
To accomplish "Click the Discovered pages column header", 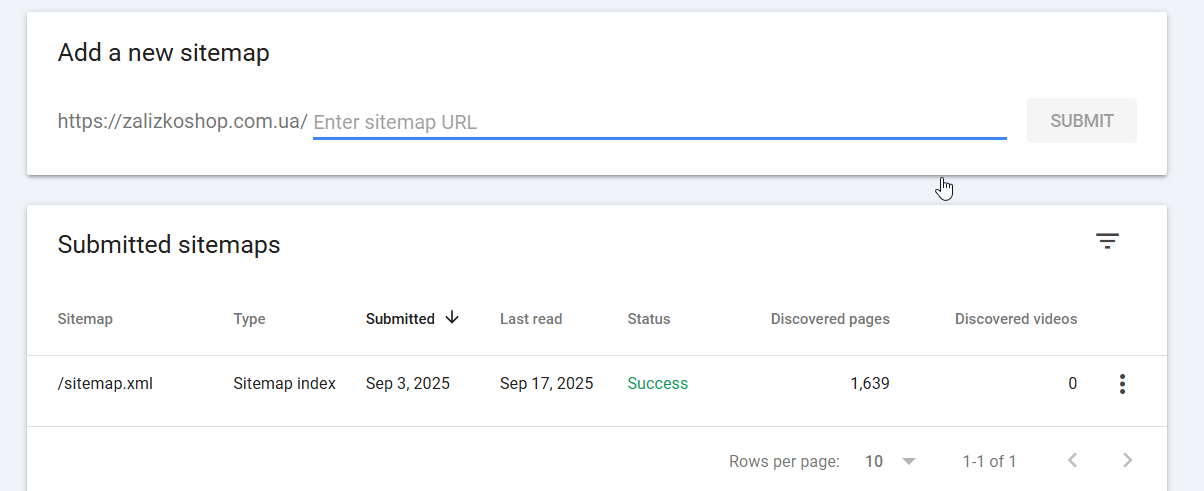I will click(830, 319).
